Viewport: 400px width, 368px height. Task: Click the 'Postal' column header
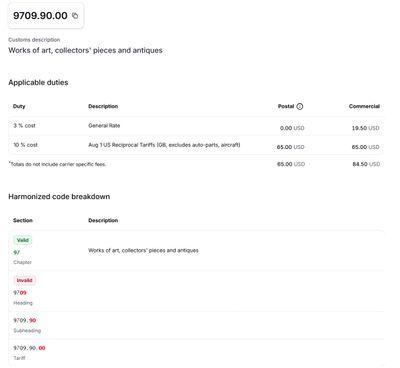[286, 106]
